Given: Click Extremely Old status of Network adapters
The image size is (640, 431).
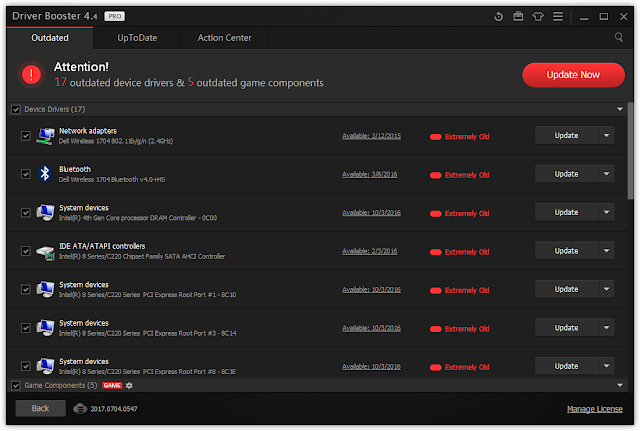Looking at the screenshot, I should click(x=460, y=137).
